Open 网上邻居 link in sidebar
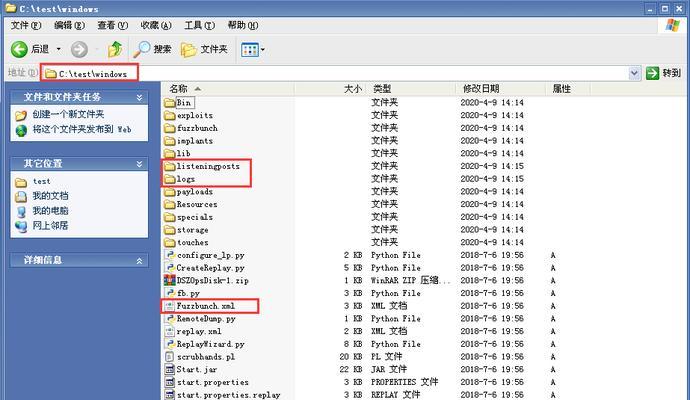 coord(50,226)
